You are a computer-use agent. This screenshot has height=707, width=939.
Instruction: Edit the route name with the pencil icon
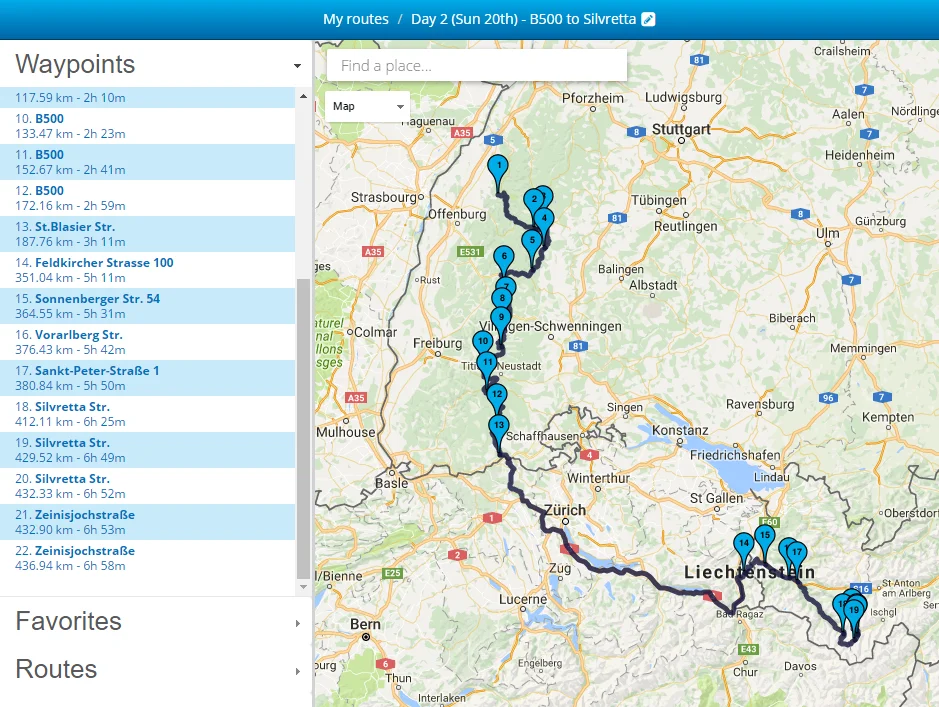(648, 19)
